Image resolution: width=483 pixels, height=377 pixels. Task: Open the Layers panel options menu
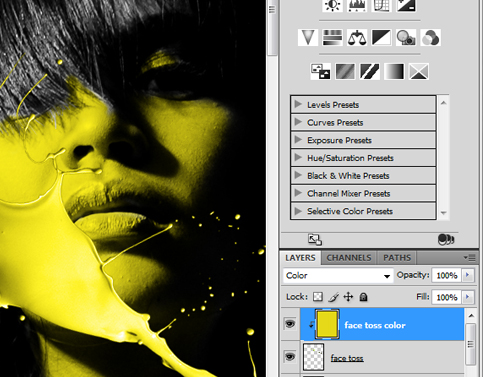(469, 257)
